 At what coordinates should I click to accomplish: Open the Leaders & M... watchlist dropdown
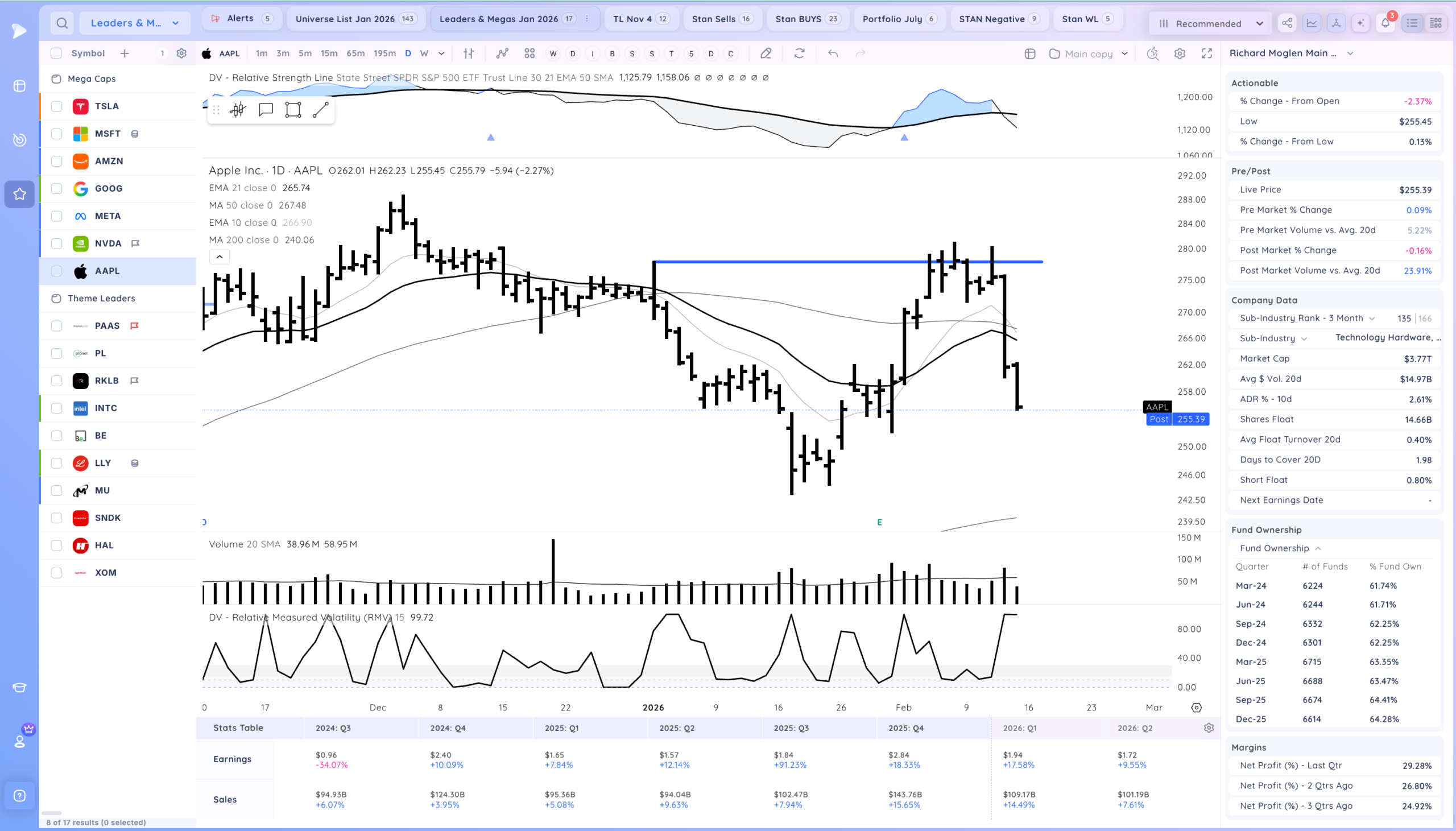pos(135,23)
